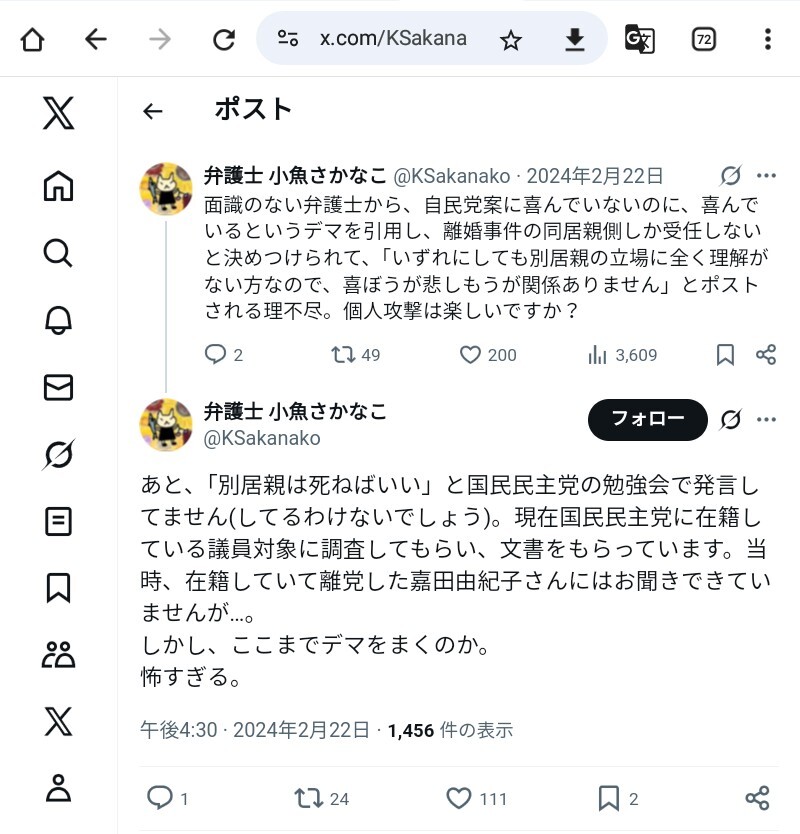Viewport: 800px width, 834px height.
Task: Open the Home icon in X sidebar
Action: pyautogui.click(x=59, y=186)
